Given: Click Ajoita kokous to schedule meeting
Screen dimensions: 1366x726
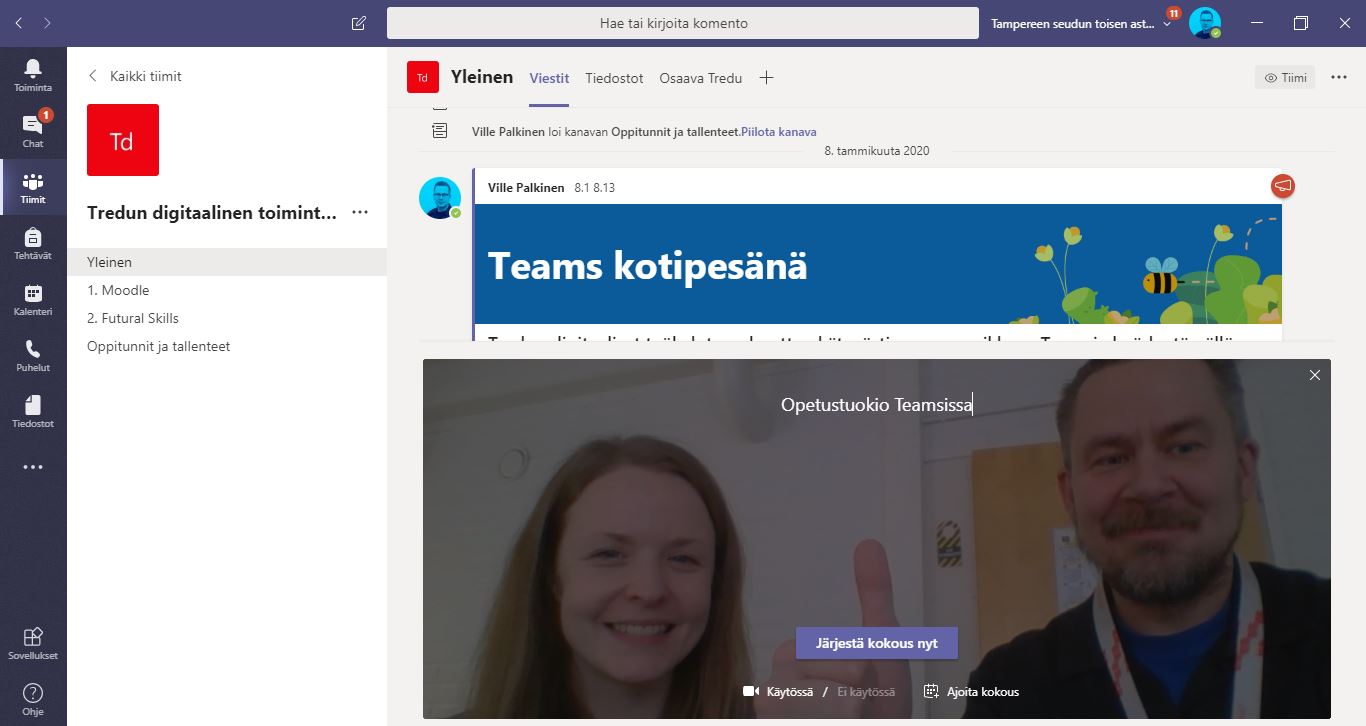Looking at the screenshot, I should coord(972,692).
